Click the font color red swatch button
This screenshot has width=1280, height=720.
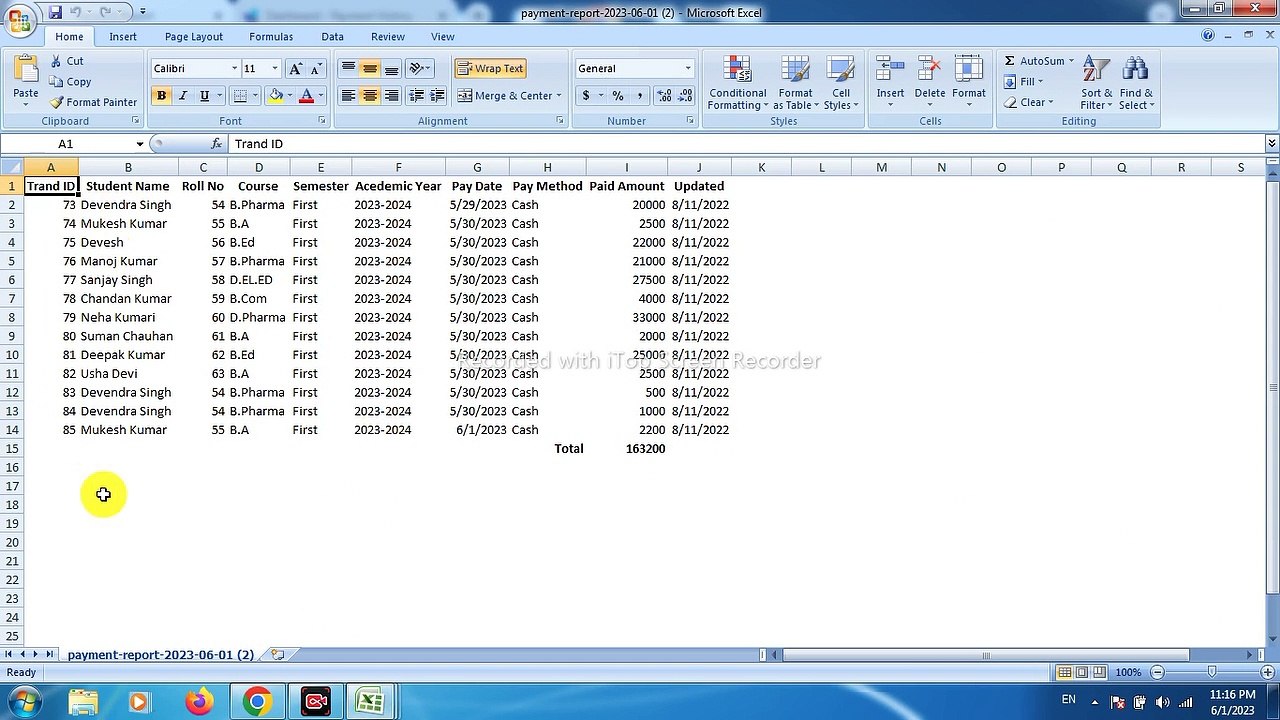coord(306,96)
